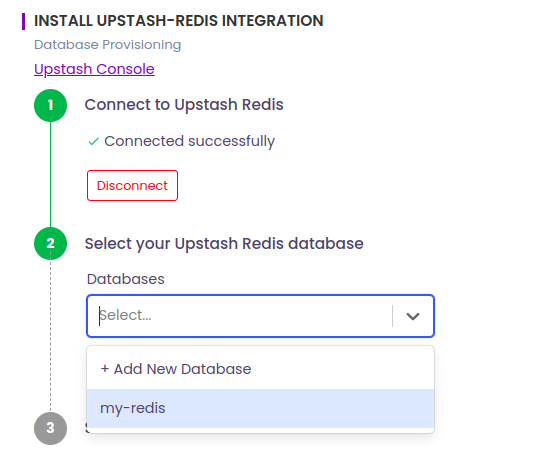Click the Disconnect button
The height and width of the screenshot is (475, 550).
[133, 186]
